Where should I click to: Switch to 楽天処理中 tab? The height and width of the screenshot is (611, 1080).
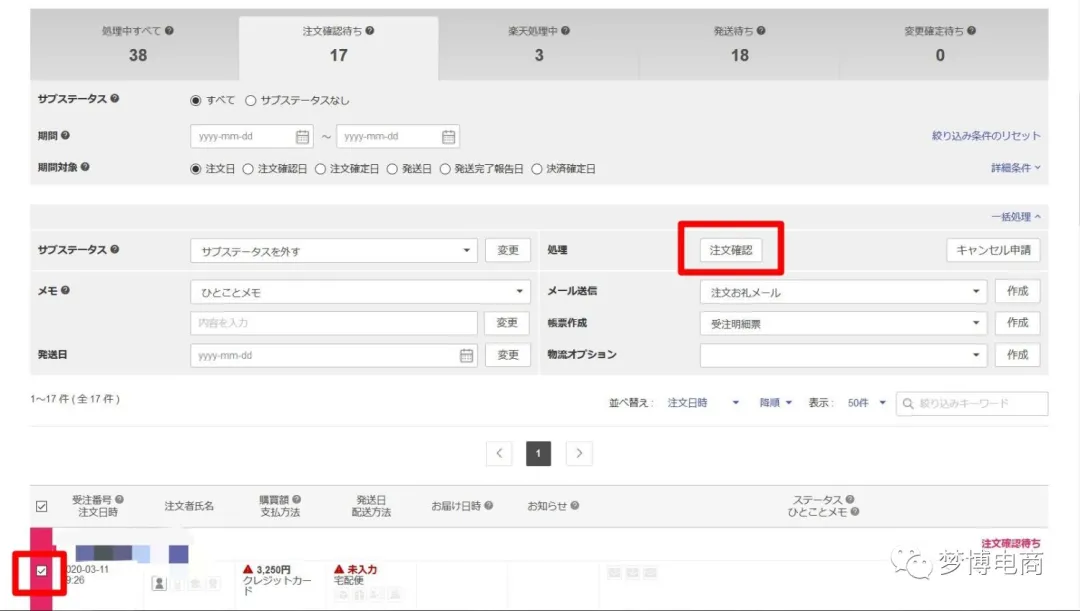[x=539, y=45]
